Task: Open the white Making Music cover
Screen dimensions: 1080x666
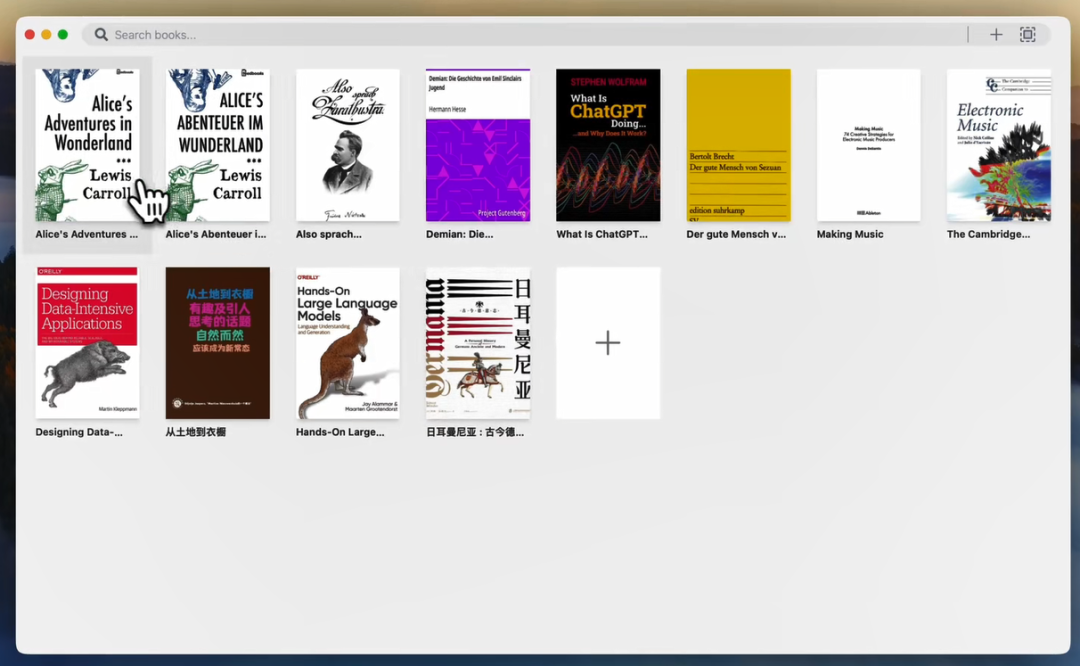Action: click(869, 145)
